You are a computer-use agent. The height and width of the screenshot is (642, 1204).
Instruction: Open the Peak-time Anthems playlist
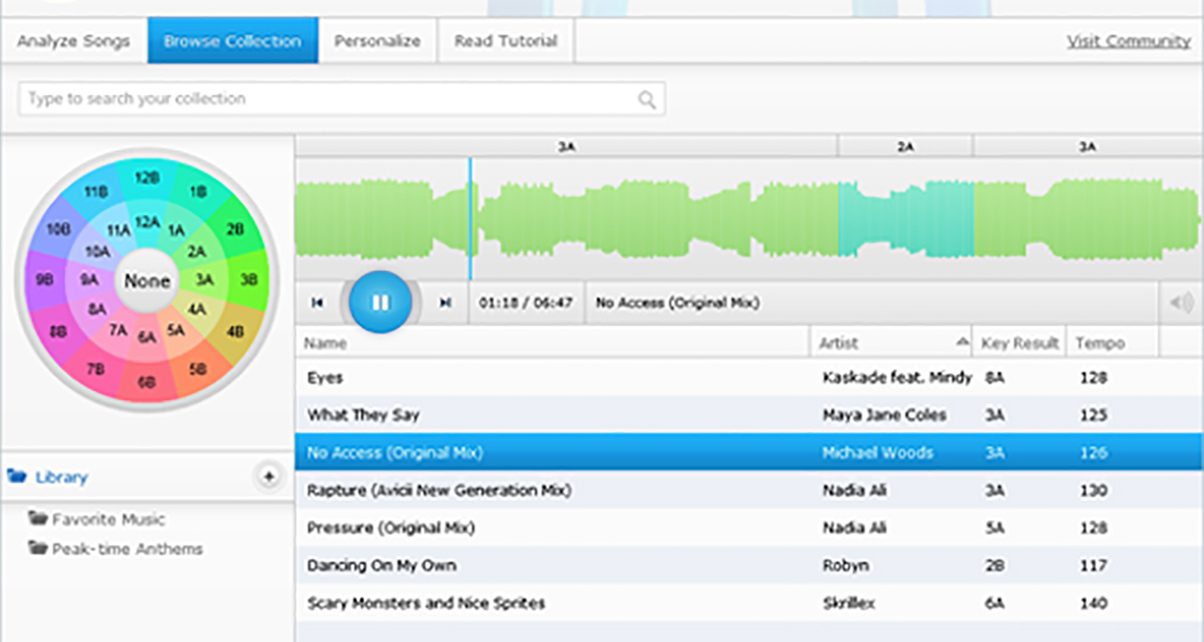pyautogui.click(x=127, y=549)
